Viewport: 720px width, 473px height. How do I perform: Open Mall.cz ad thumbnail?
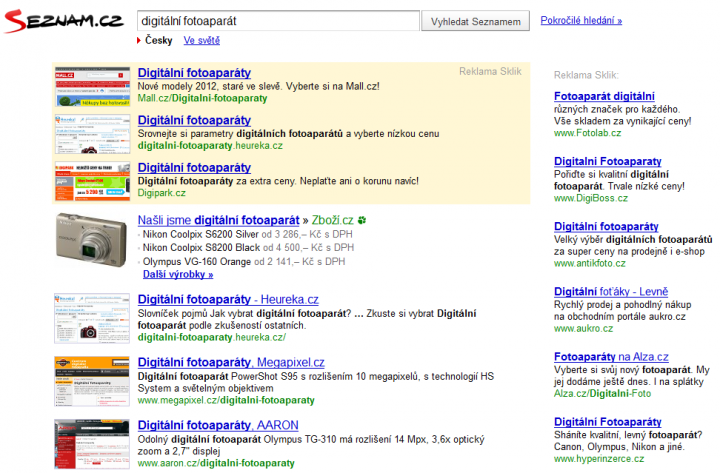coord(93,87)
